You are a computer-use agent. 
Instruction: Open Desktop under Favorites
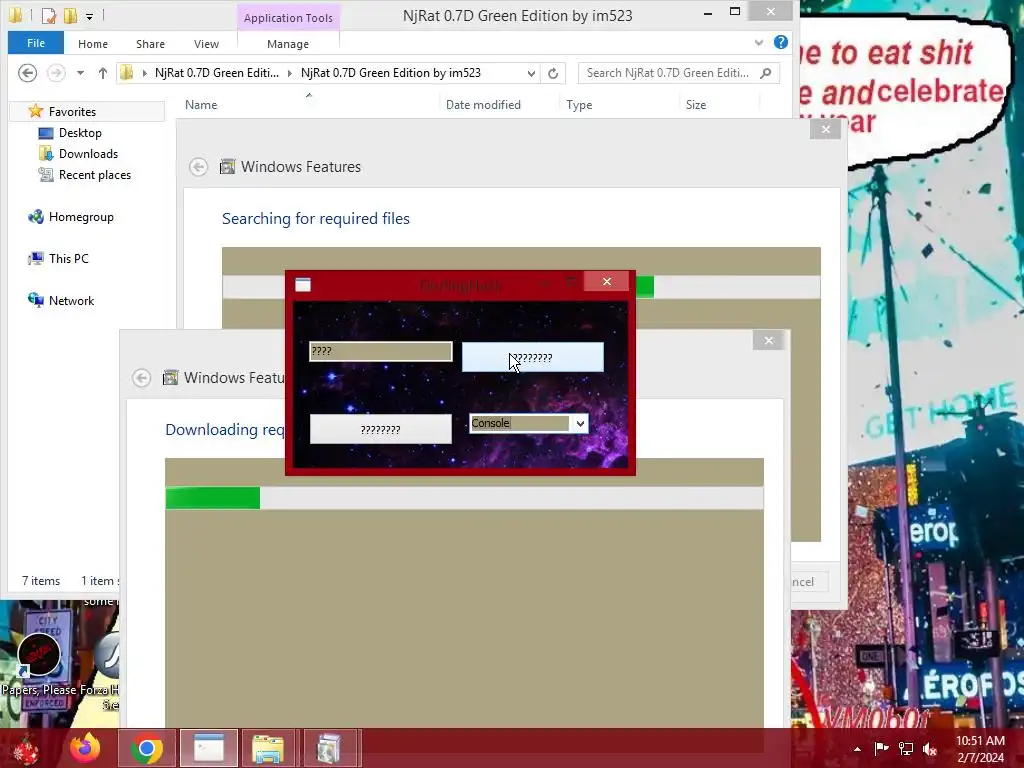[x=80, y=133]
